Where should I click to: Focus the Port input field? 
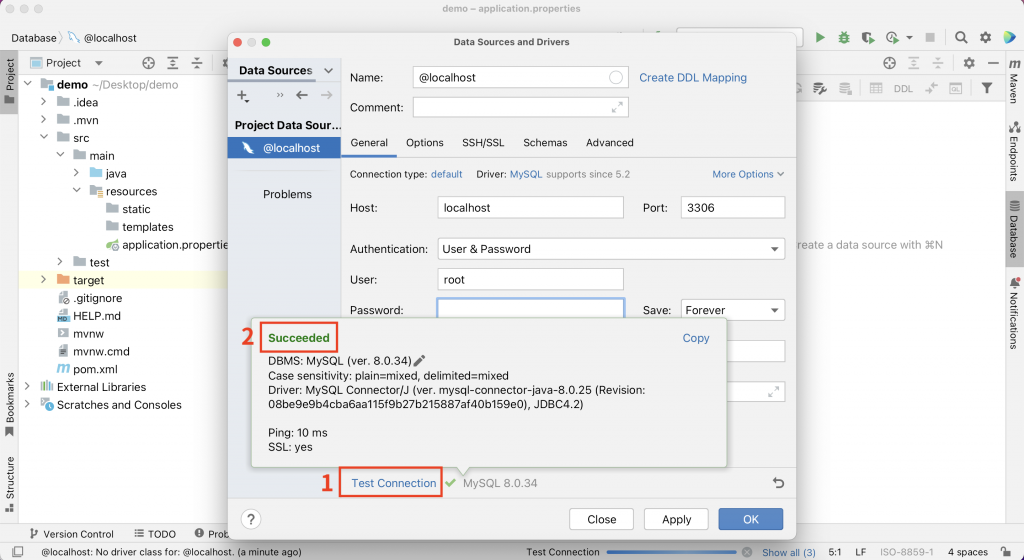[x=733, y=208]
